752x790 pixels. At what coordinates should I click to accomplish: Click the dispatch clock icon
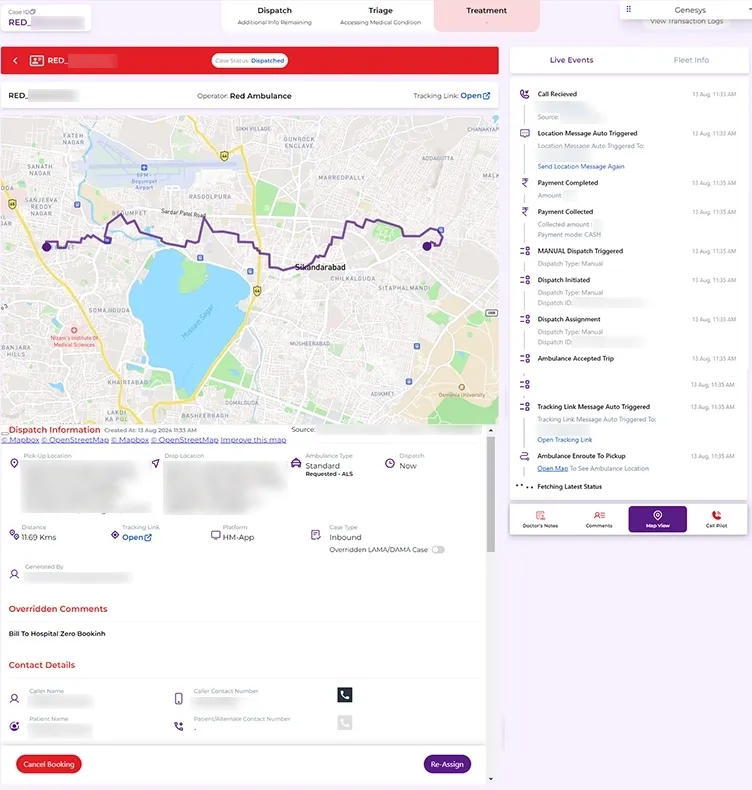pyautogui.click(x=390, y=463)
